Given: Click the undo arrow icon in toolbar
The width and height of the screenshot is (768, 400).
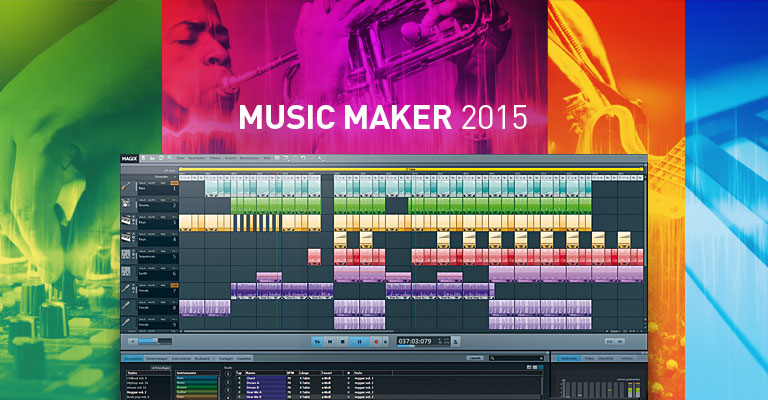Looking at the screenshot, I should (303, 159).
